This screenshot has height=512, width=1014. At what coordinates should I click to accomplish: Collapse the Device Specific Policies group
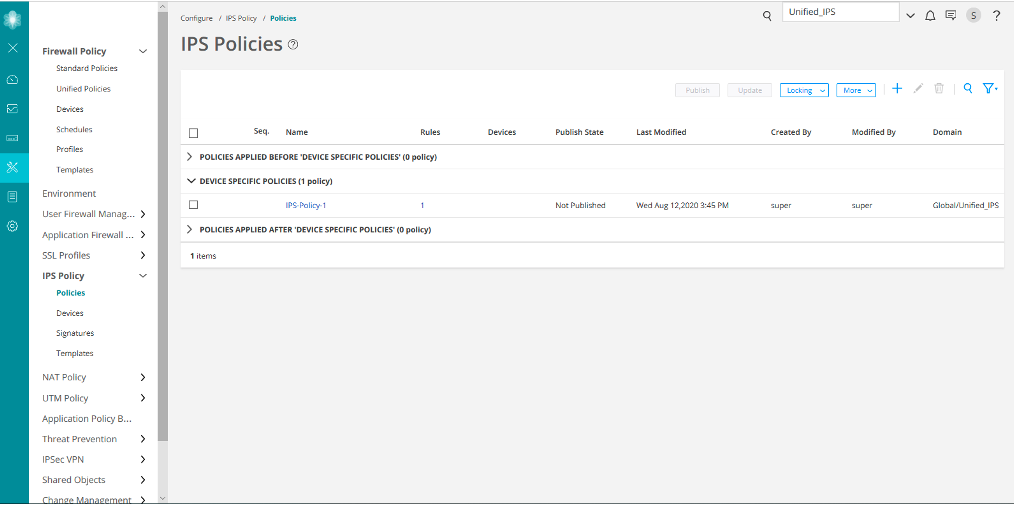[191, 181]
